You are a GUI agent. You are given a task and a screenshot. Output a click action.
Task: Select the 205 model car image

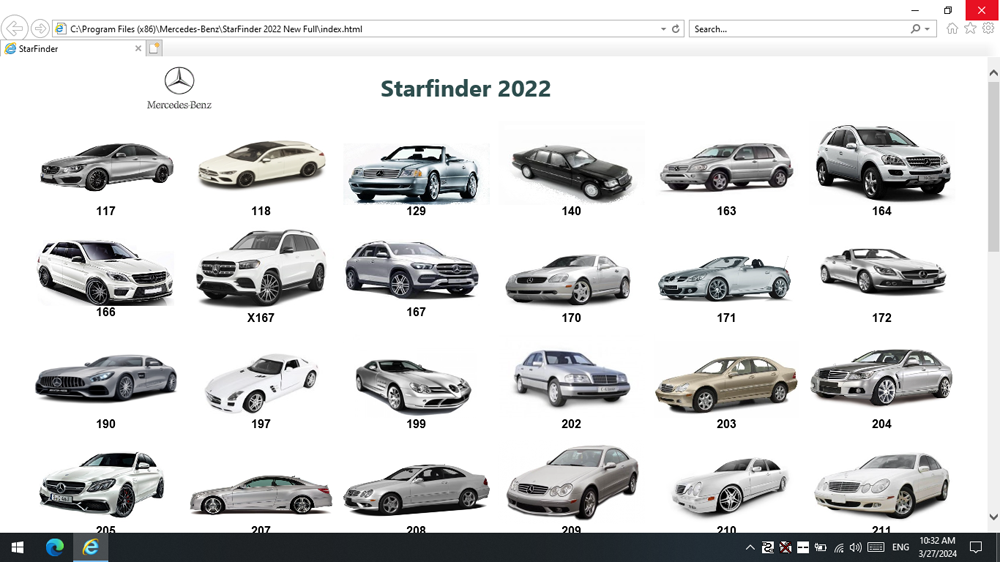tap(102, 485)
